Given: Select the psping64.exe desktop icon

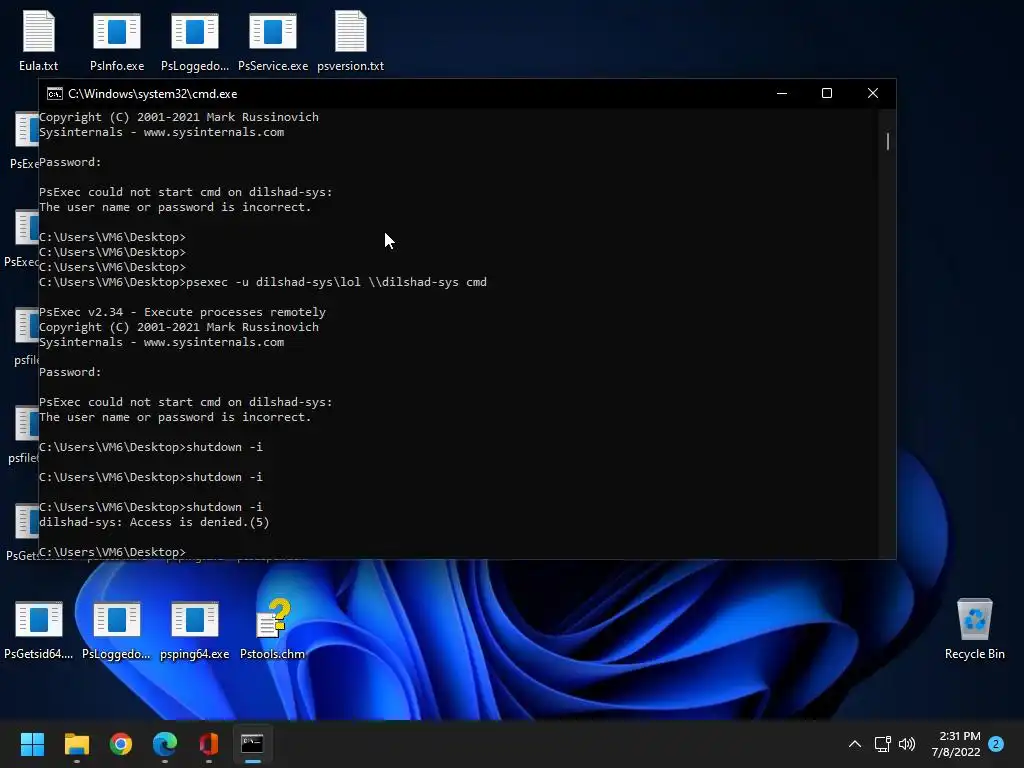Looking at the screenshot, I should (x=195, y=630).
